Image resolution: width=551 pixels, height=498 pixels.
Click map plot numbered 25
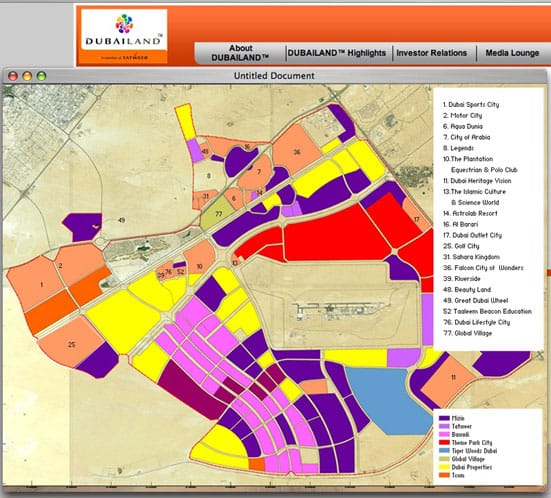click(72, 344)
